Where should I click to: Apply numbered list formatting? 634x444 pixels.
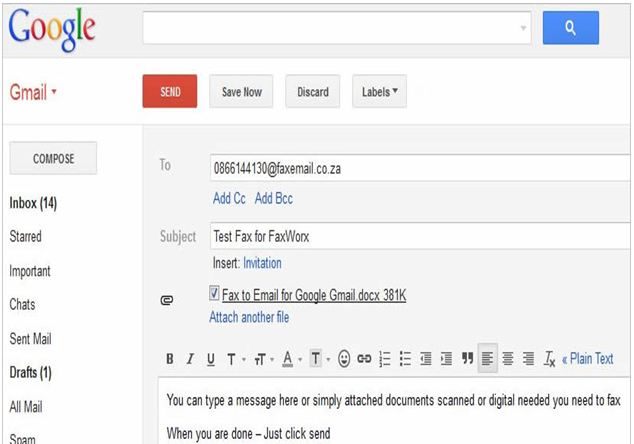[385, 359]
